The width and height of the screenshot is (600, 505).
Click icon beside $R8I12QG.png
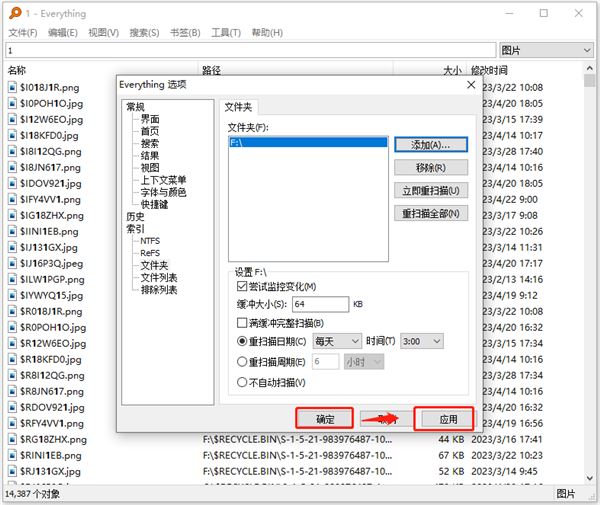click(13, 376)
